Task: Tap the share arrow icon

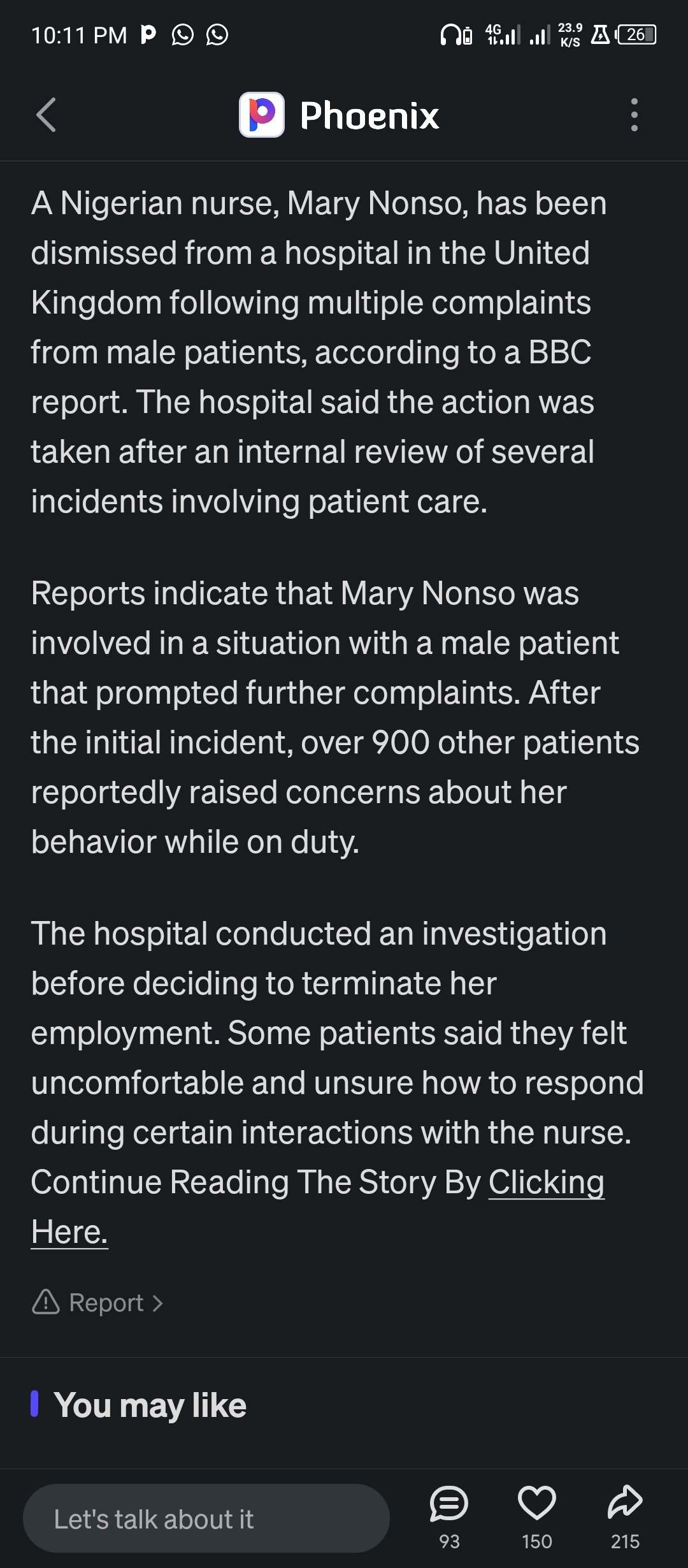Action: 625,1503
